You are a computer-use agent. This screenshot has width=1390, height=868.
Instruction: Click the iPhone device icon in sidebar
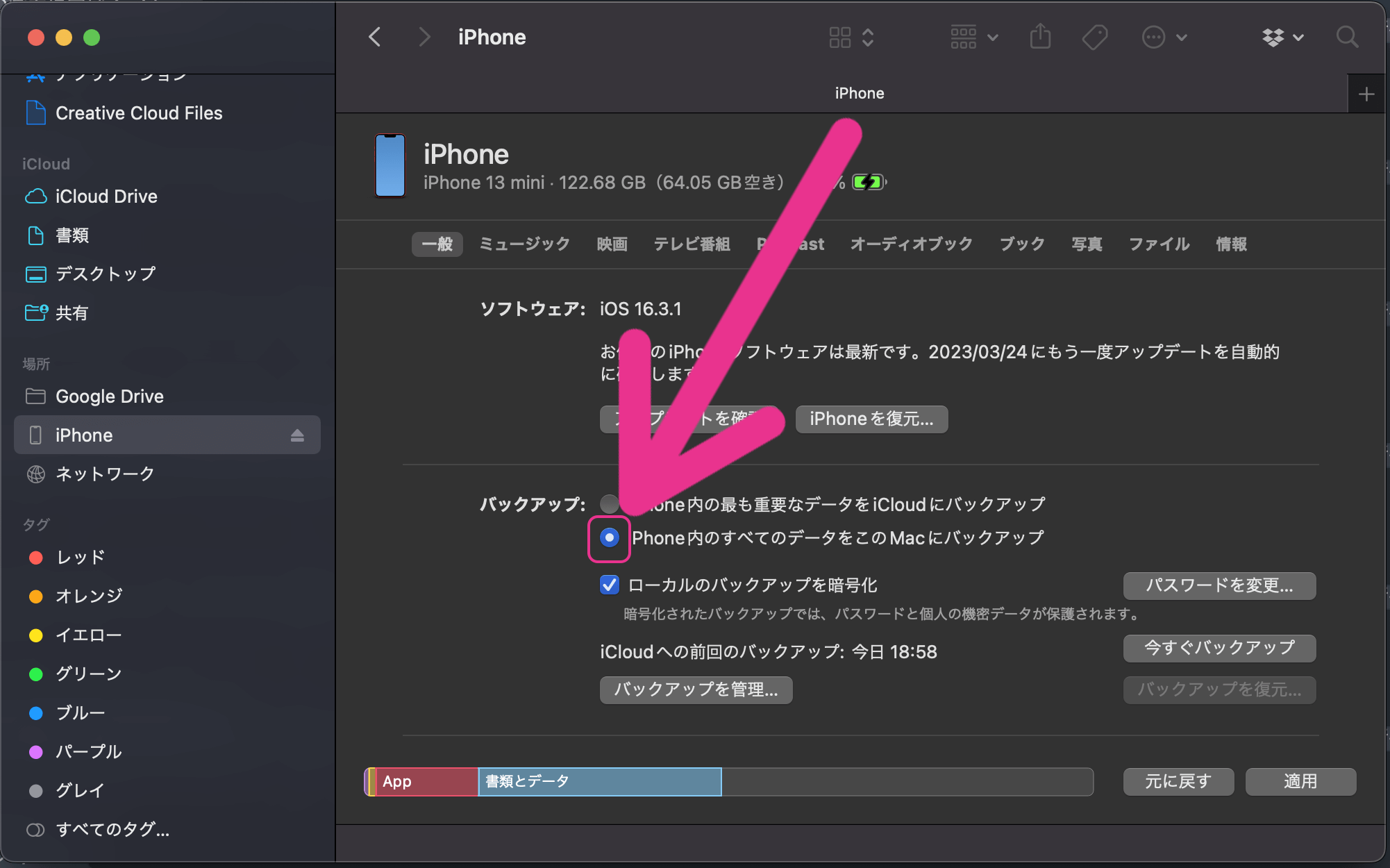point(34,435)
